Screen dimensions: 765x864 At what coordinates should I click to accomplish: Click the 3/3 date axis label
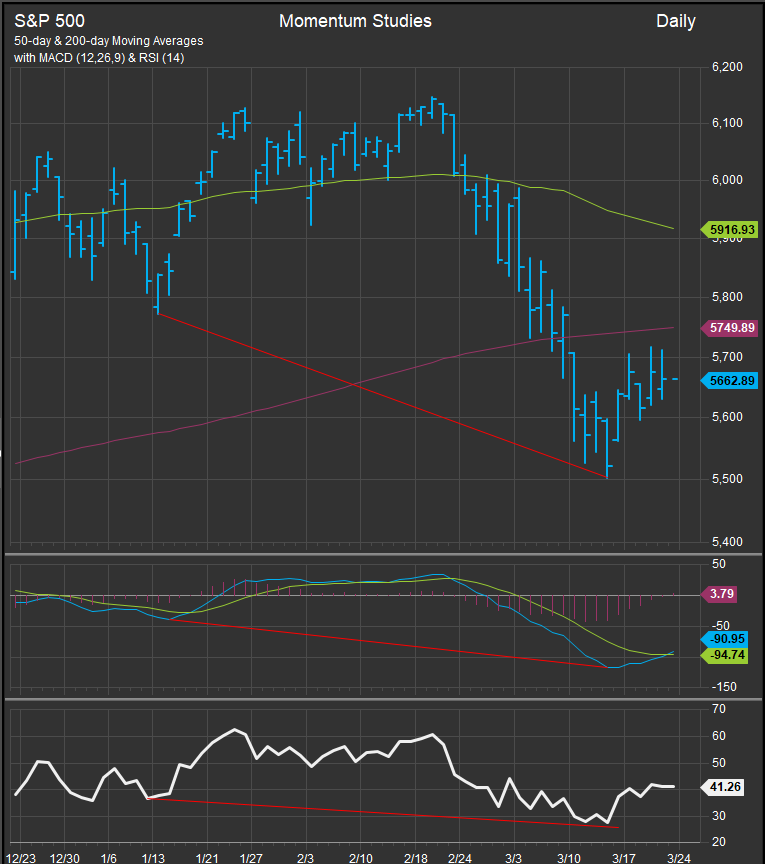(x=514, y=858)
